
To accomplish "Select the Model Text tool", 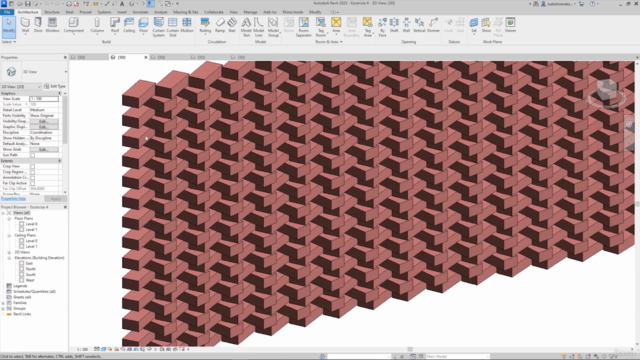I will click(246, 27).
